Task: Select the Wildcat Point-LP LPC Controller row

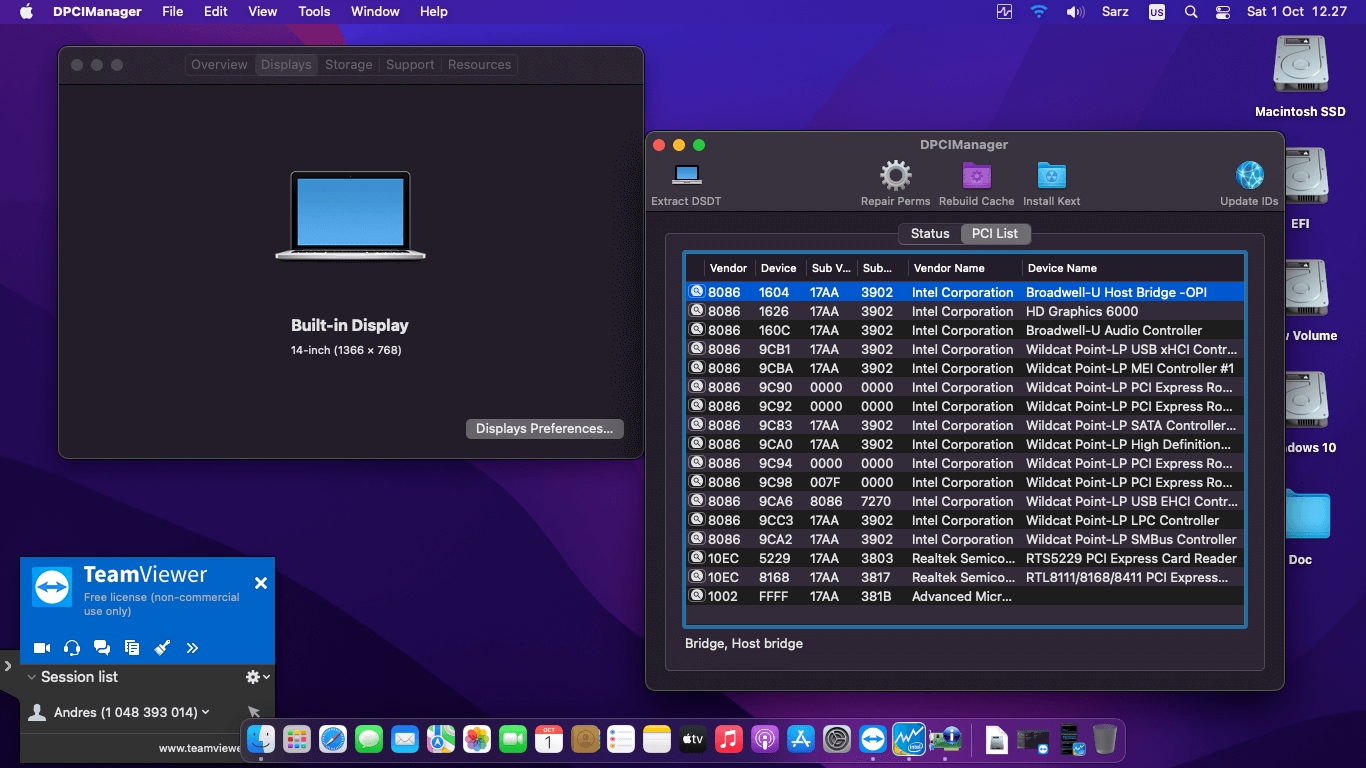Action: tap(965, 520)
